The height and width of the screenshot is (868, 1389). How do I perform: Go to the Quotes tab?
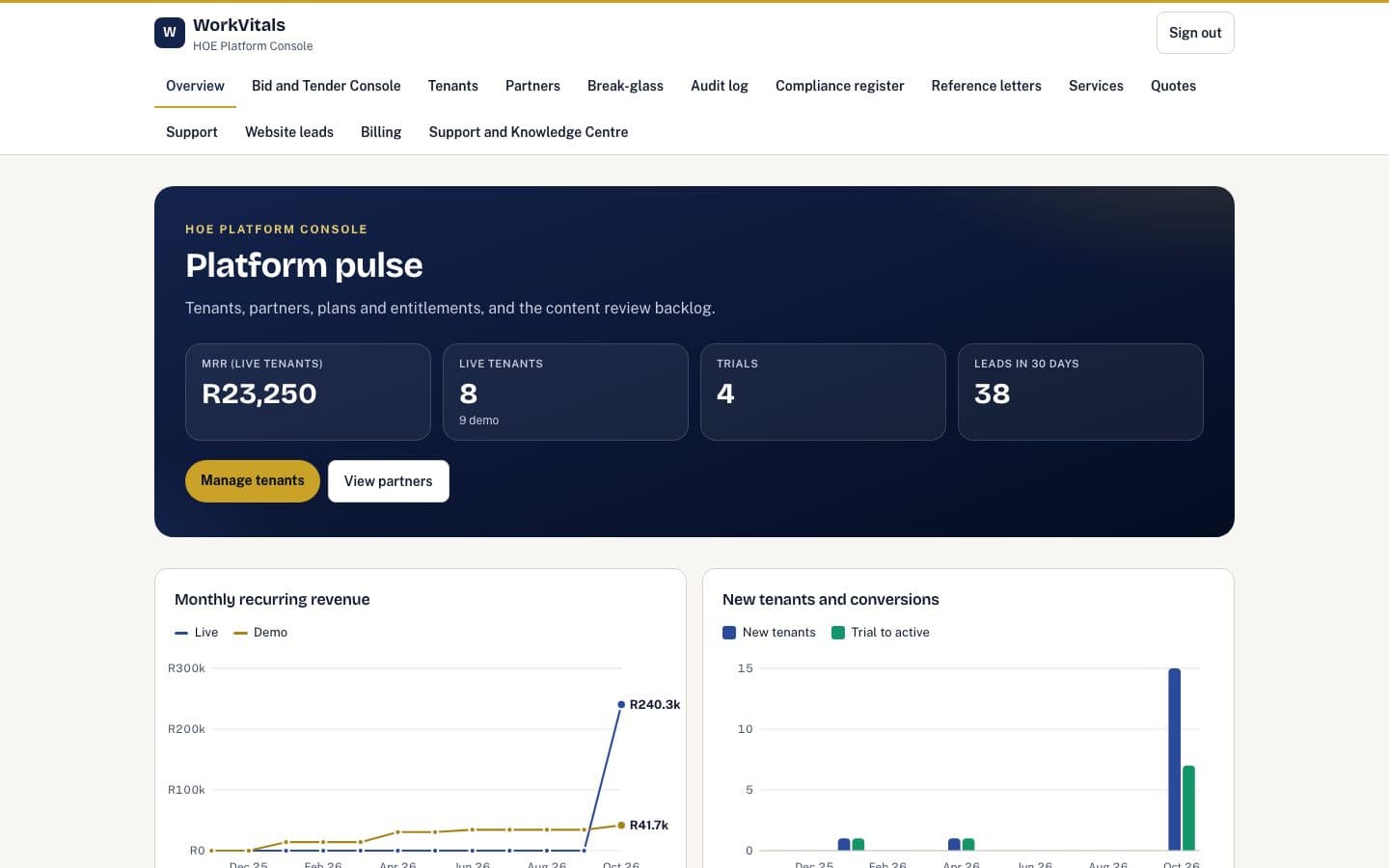tap(1173, 86)
